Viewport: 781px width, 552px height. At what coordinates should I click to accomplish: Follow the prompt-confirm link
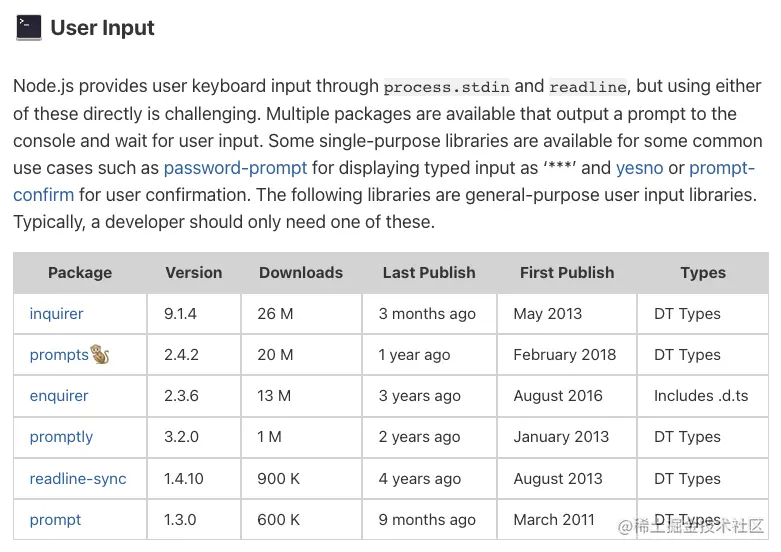[722, 168]
